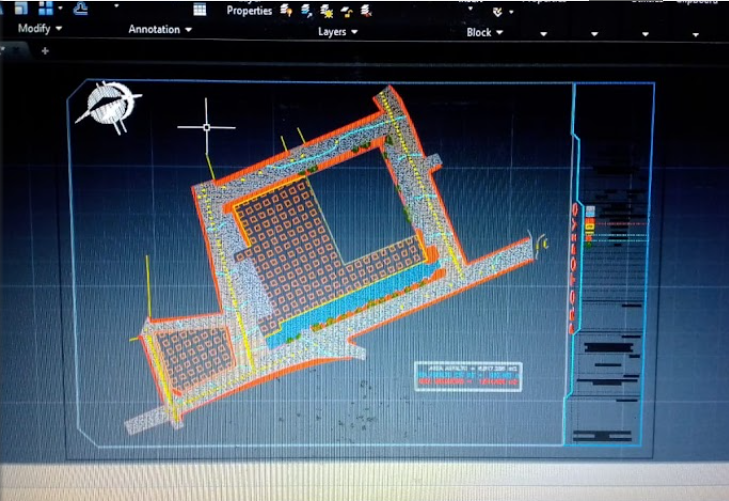This screenshot has width=729, height=501.
Task: Click the layer icon with orange padlock
Action: (346, 12)
